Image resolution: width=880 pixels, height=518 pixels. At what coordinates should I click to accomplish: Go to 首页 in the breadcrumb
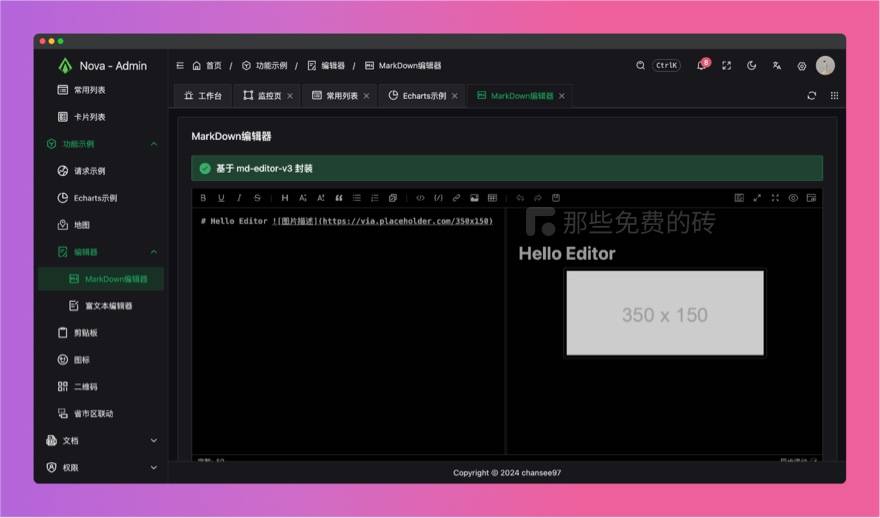[207, 66]
